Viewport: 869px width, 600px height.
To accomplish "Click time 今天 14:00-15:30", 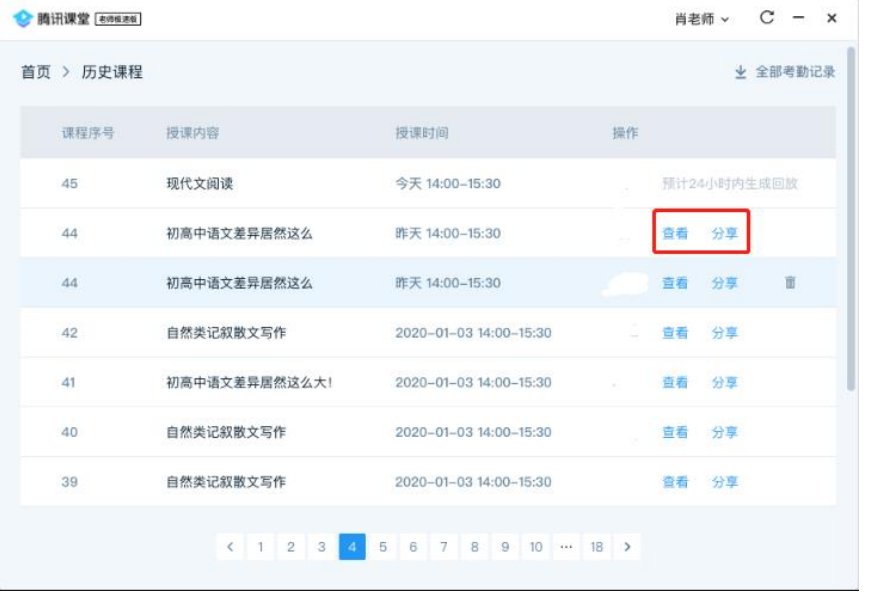I will click(448, 183).
